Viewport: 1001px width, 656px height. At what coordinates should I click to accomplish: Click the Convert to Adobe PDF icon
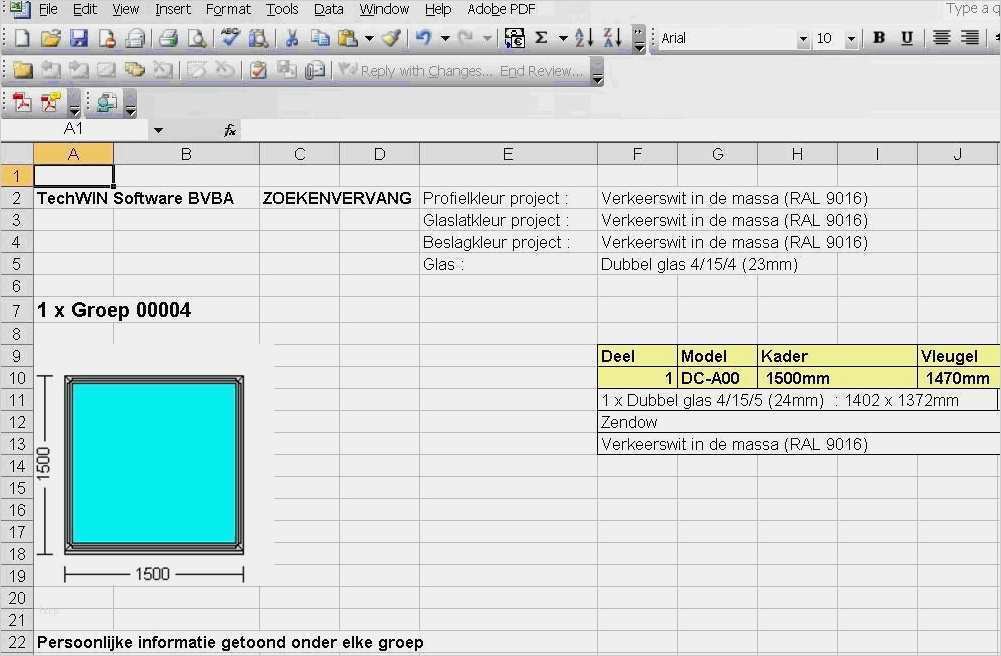(x=21, y=102)
